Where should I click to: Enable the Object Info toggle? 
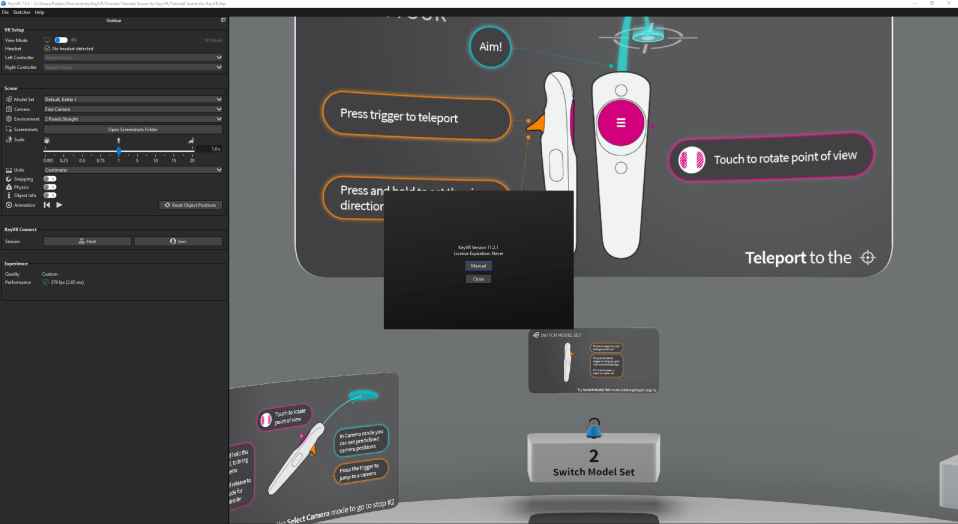(x=49, y=196)
